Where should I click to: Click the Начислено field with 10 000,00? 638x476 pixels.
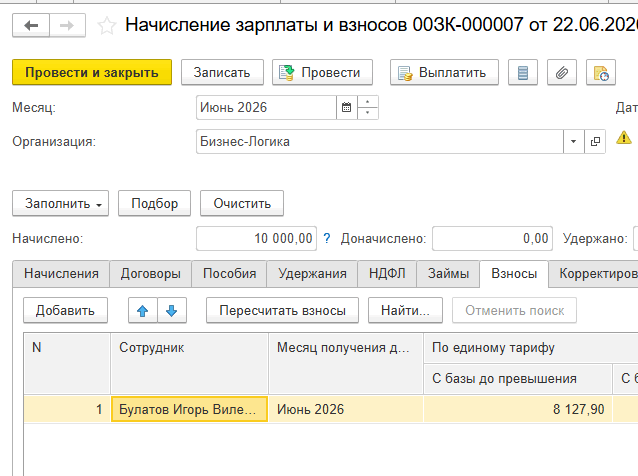pyautogui.click(x=256, y=238)
